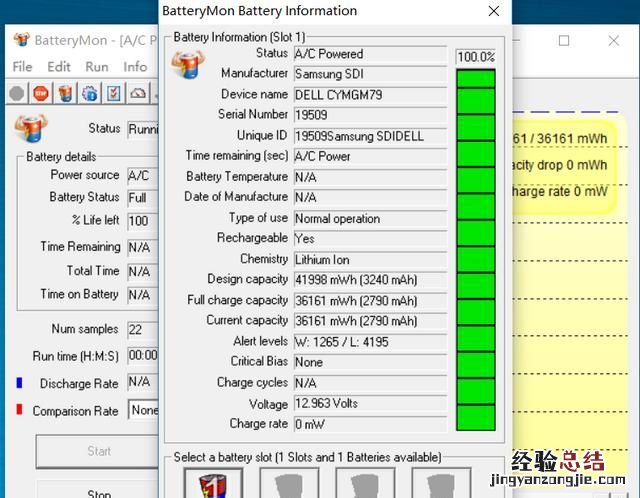
Task: Open the Run menu
Action: click(x=97, y=67)
